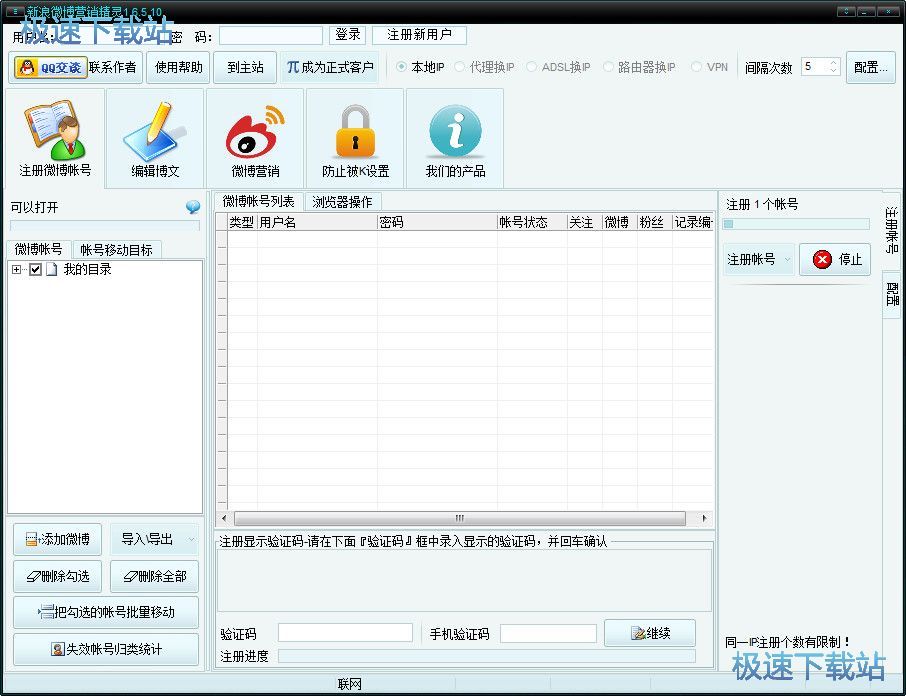
Task: Click the blue speech bubble icon
Action: coord(193,208)
